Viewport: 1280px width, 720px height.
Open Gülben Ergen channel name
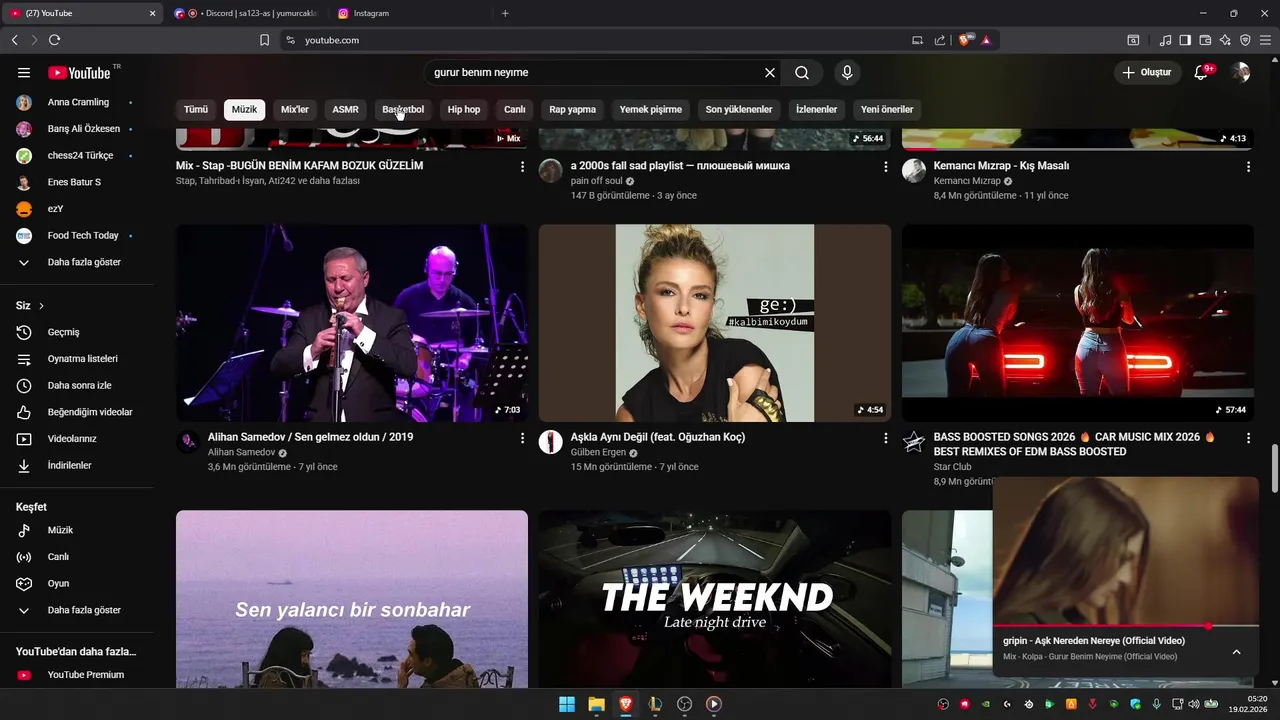tap(598, 452)
